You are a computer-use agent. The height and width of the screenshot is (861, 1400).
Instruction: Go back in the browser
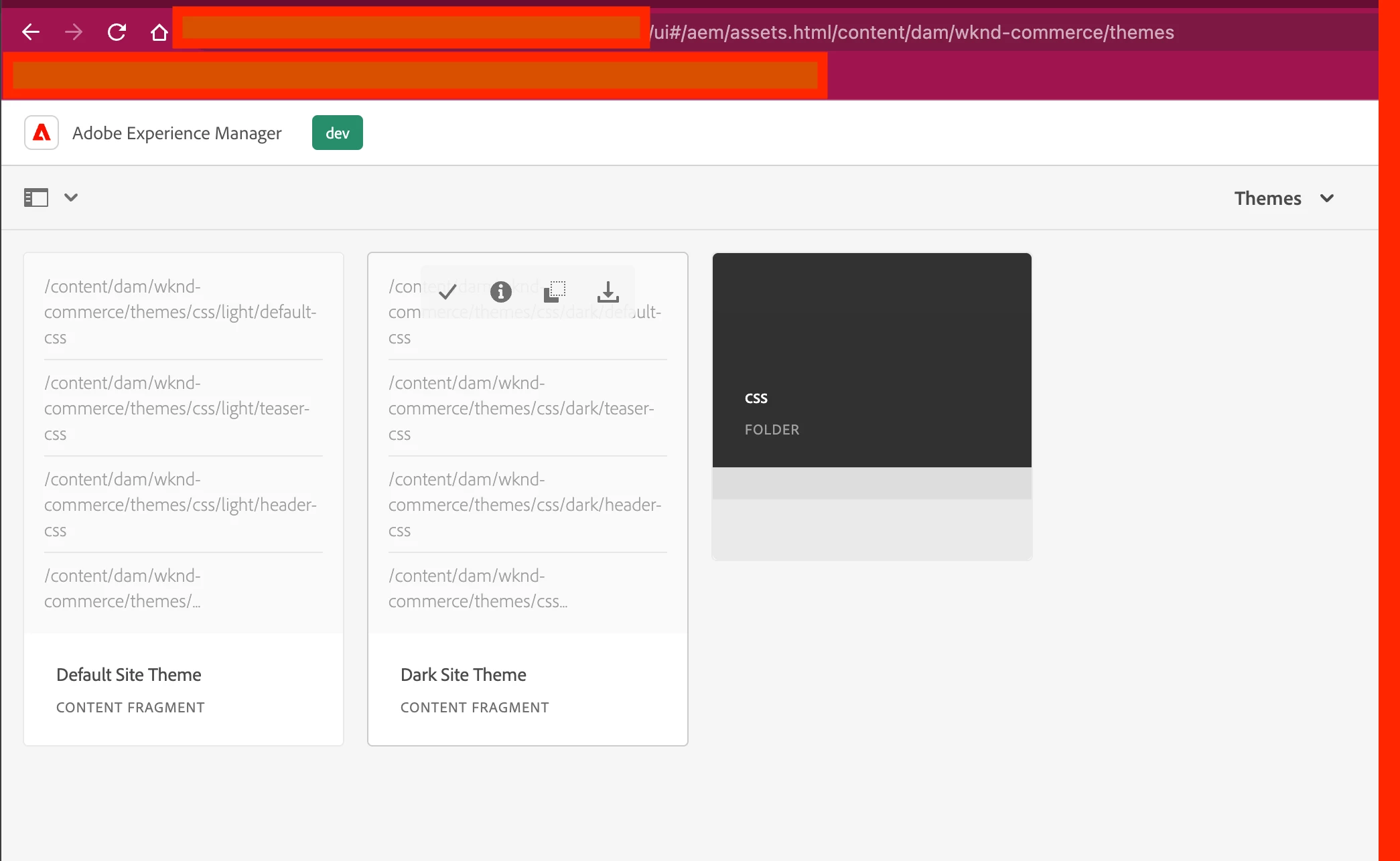coord(31,32)
